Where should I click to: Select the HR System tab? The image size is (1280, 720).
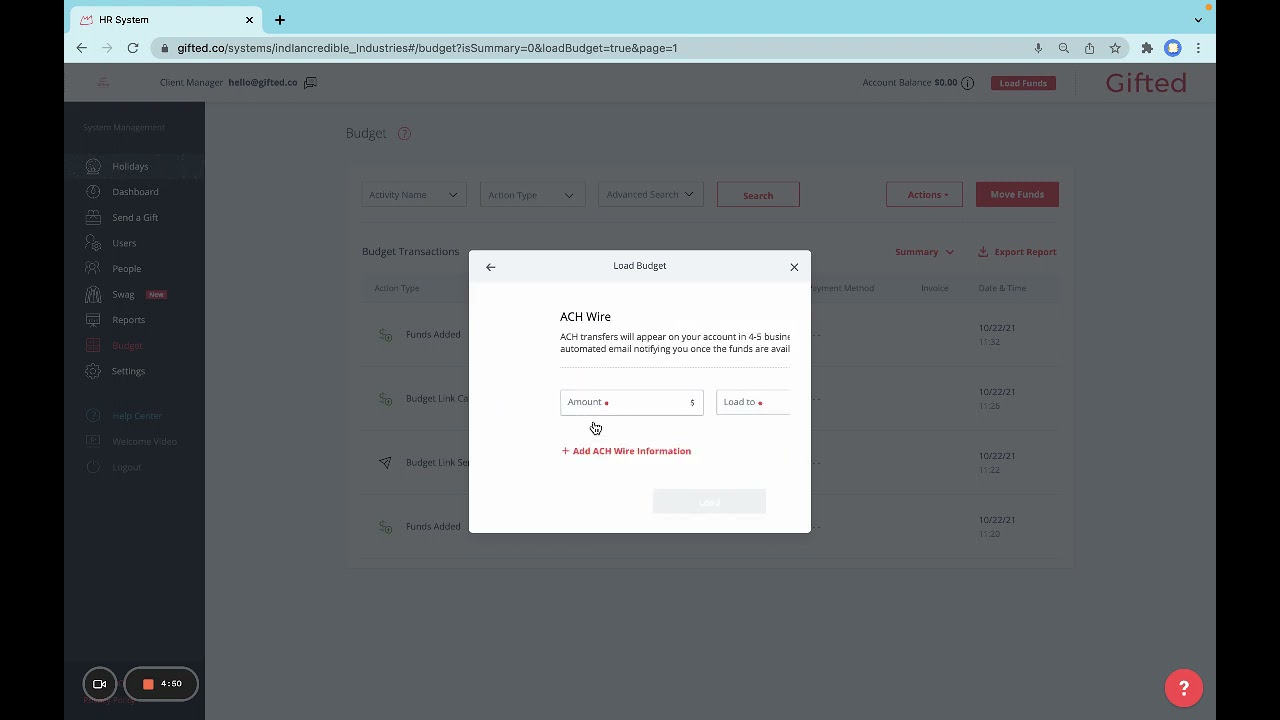[166, 20]
